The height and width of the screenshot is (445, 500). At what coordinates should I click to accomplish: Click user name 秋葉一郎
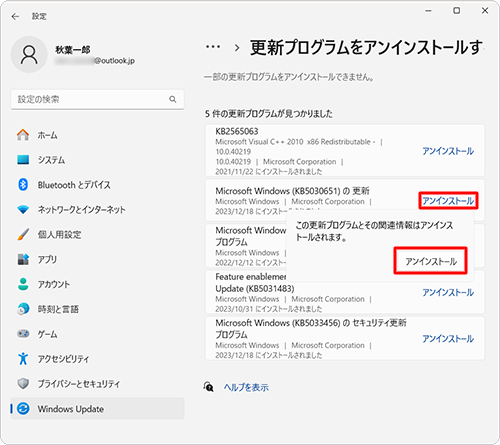[72, 50]
